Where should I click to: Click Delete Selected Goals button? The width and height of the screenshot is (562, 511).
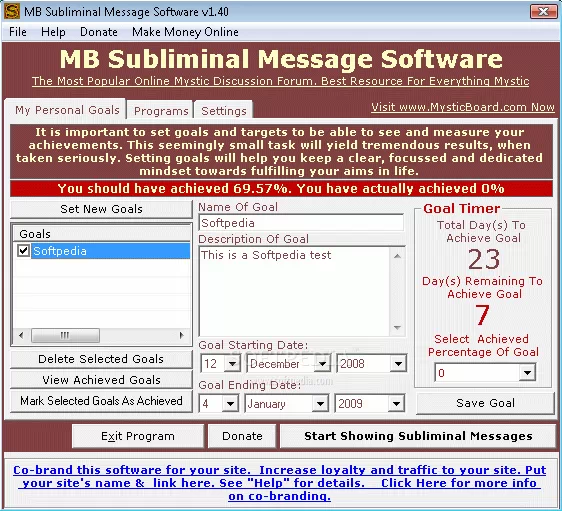[101, 359]
